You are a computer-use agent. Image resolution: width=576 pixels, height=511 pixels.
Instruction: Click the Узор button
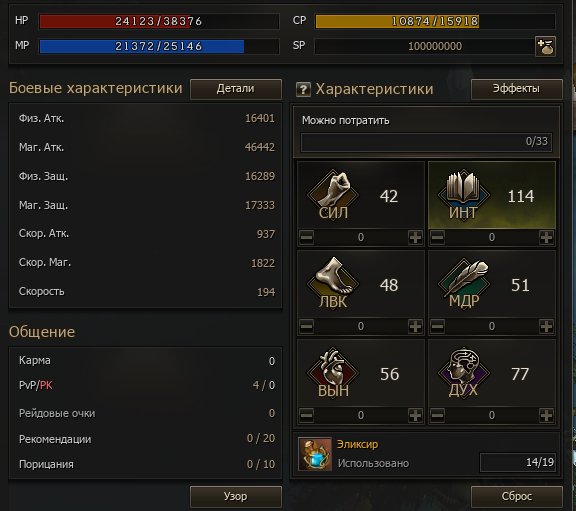pos(236,497)
